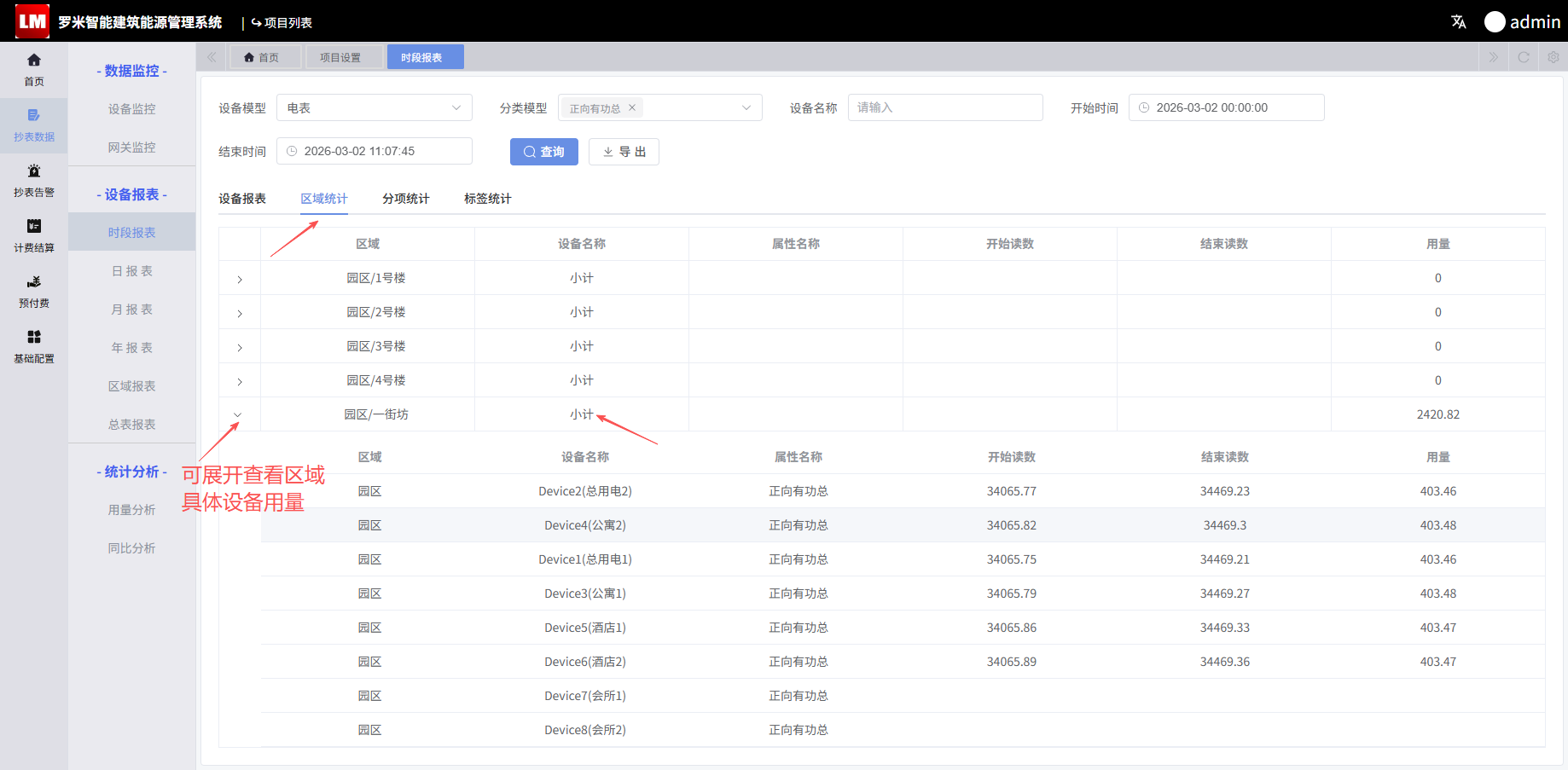Click the 数据监控 section header
This screenshot has height=770, width=1568.
pyautogui.click(x=131, y=71)
